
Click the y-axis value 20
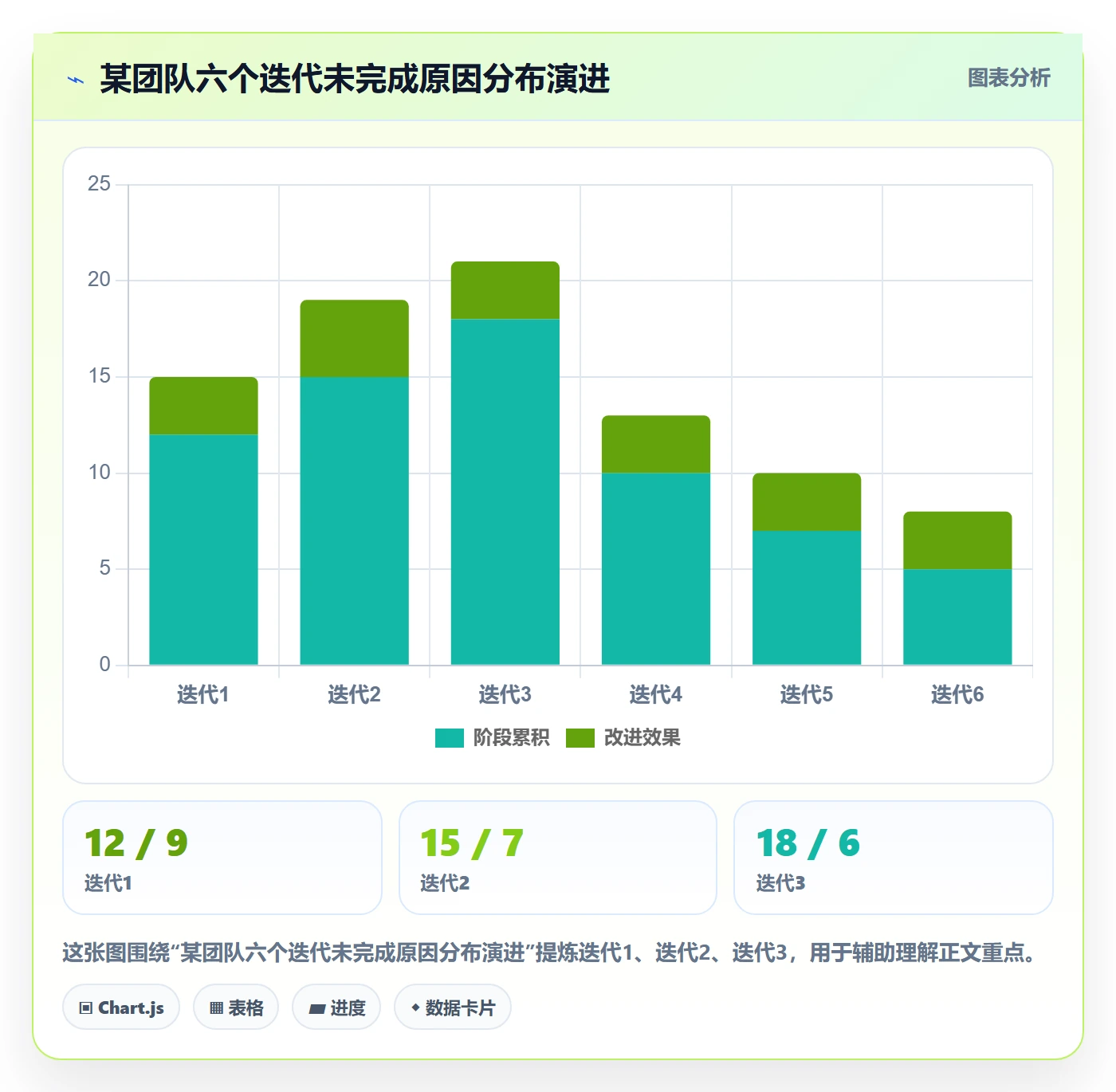pyautogui.click(x=99, y=280)
